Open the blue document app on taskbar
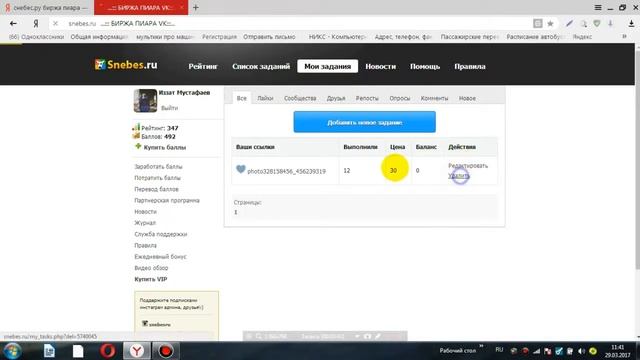Screen dimensions: 640x360 point(49,351)
